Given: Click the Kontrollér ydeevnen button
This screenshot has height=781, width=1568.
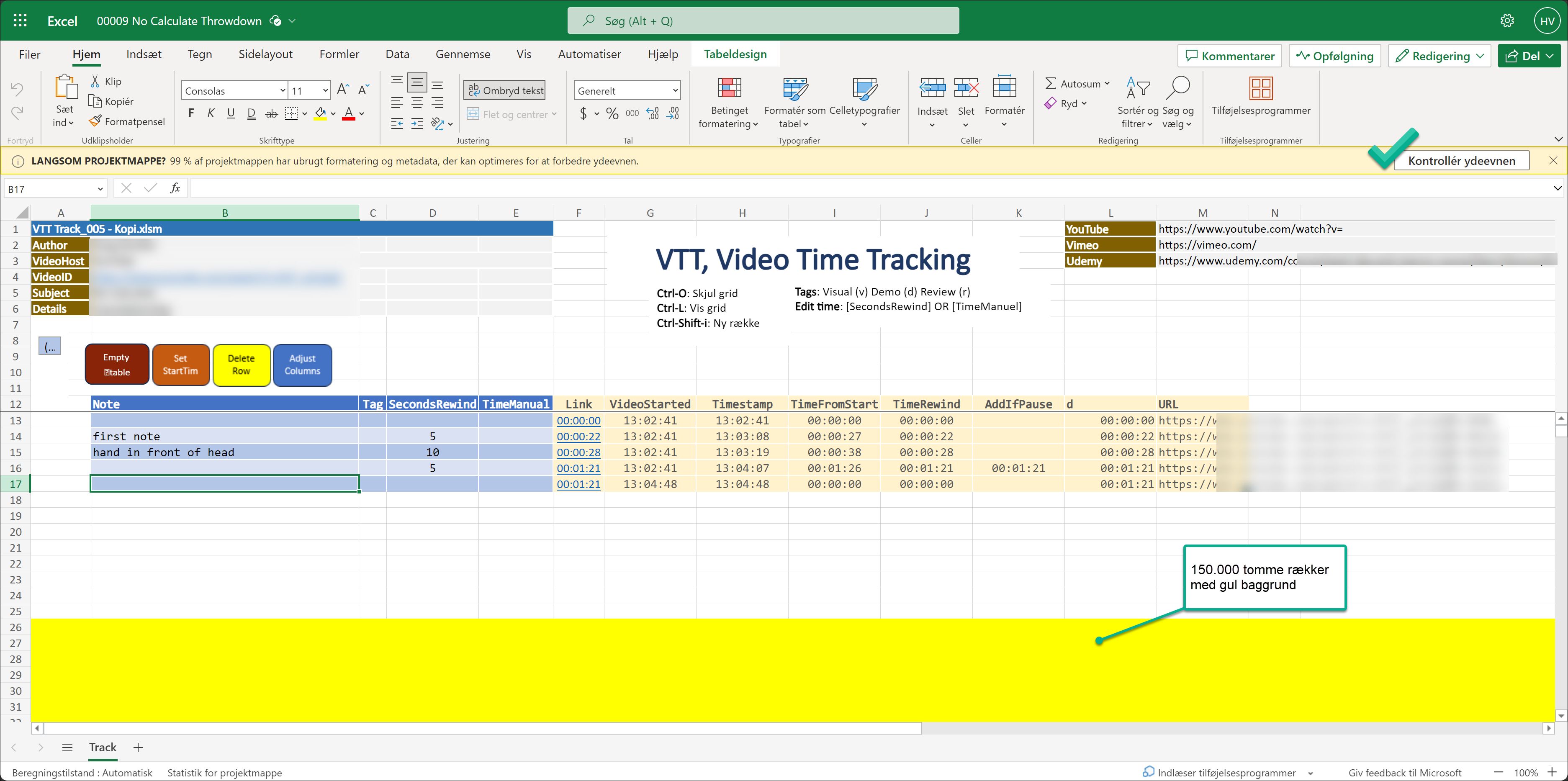Looking at the screenshot, I should pyautogui.click(x=1461, y=161).
